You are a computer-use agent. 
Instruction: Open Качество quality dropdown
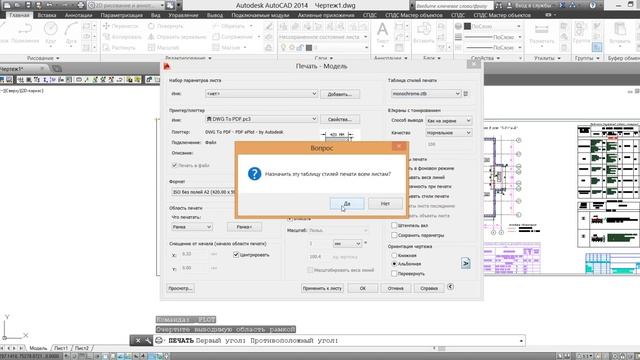coord(449,133)
